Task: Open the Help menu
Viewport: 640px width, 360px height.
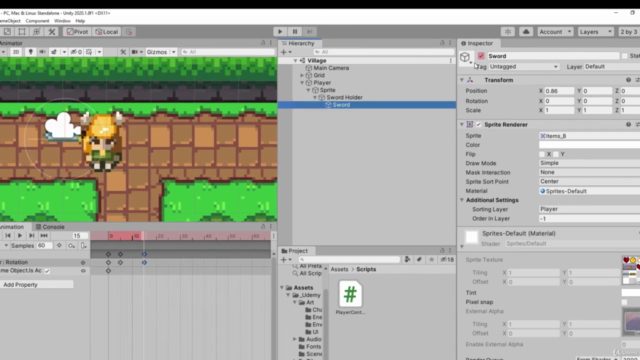Action: tap(80, 21)
